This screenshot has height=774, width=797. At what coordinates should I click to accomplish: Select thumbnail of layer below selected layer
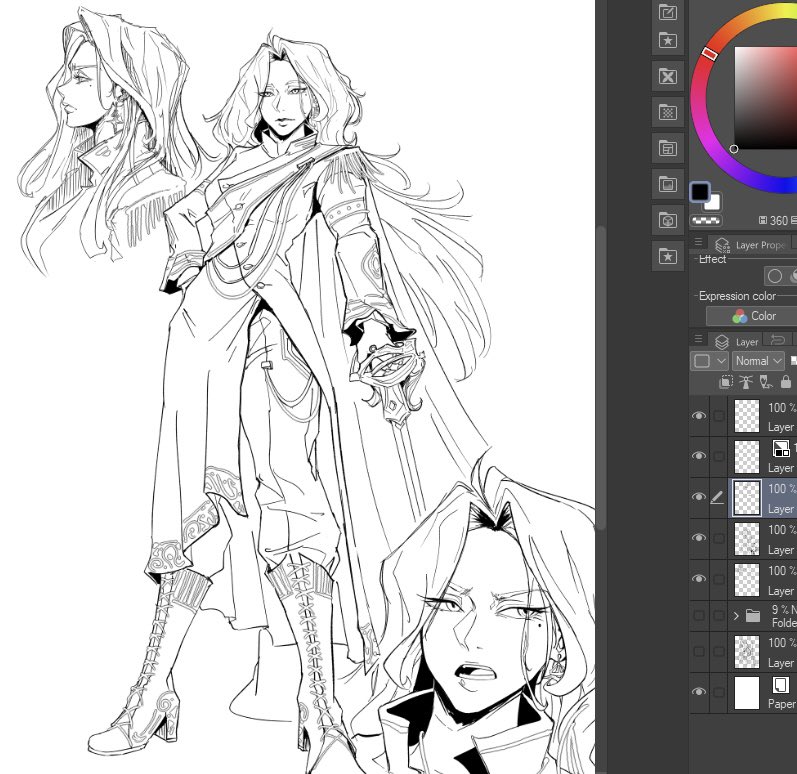pos(747,538)
